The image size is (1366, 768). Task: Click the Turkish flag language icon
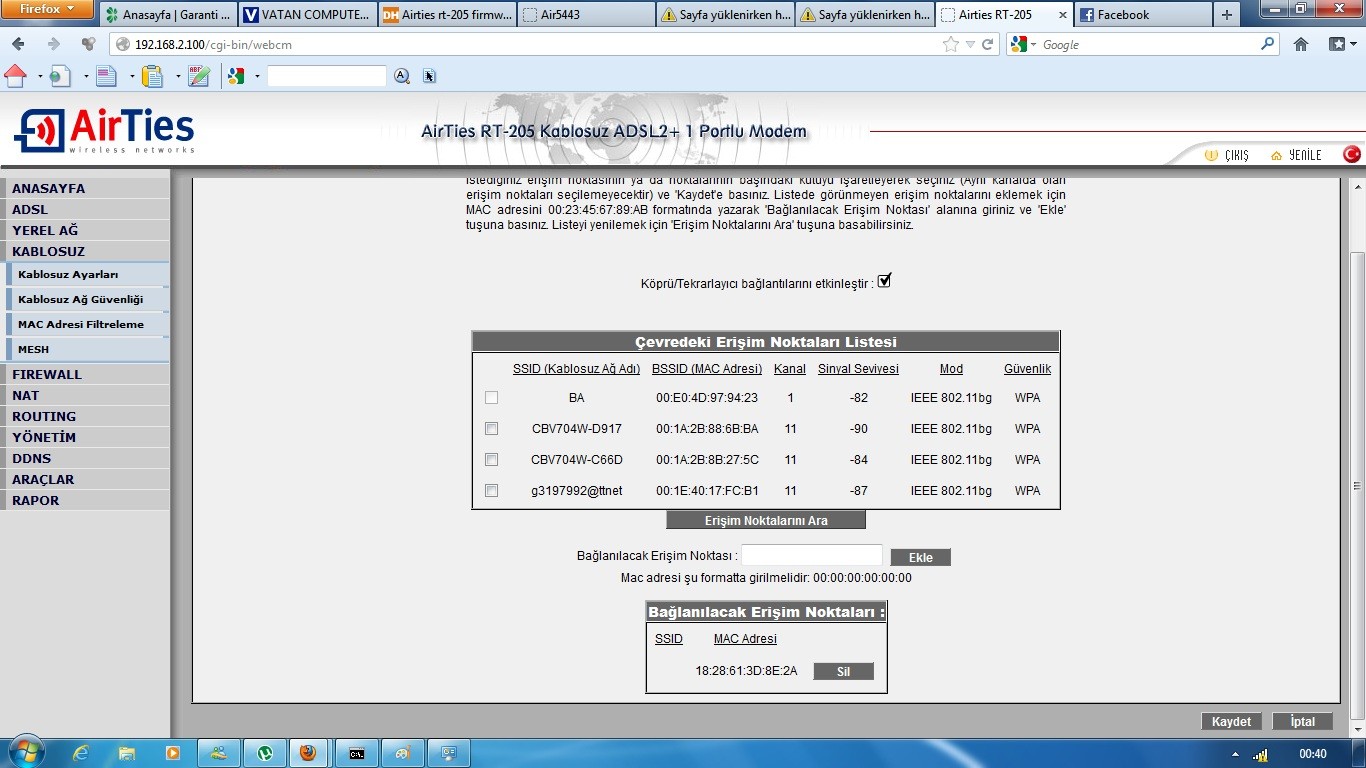[1352, 154]
